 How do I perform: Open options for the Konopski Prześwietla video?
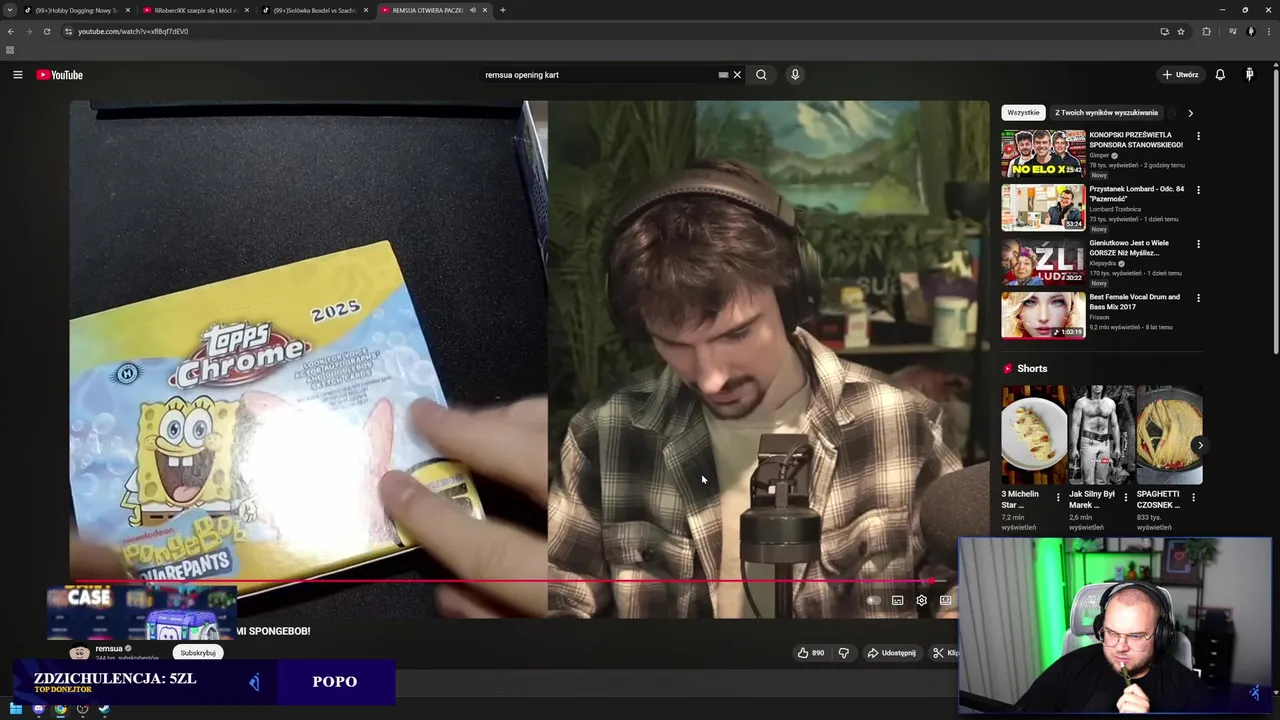(1198, 136)
